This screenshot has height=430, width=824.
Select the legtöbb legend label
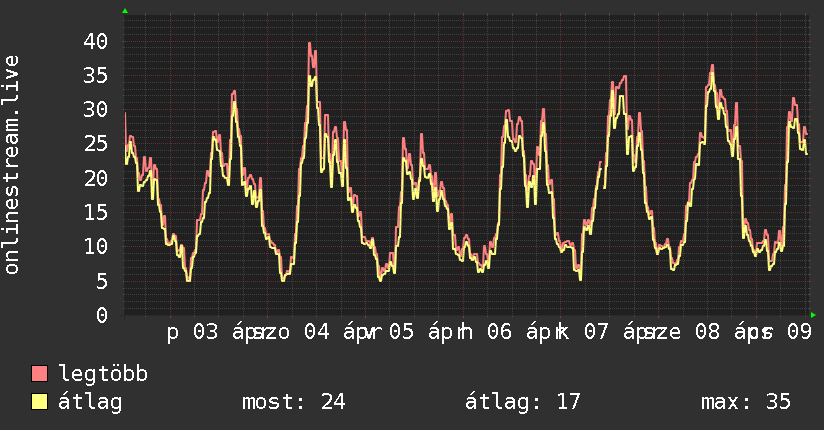tap(103, 373)
